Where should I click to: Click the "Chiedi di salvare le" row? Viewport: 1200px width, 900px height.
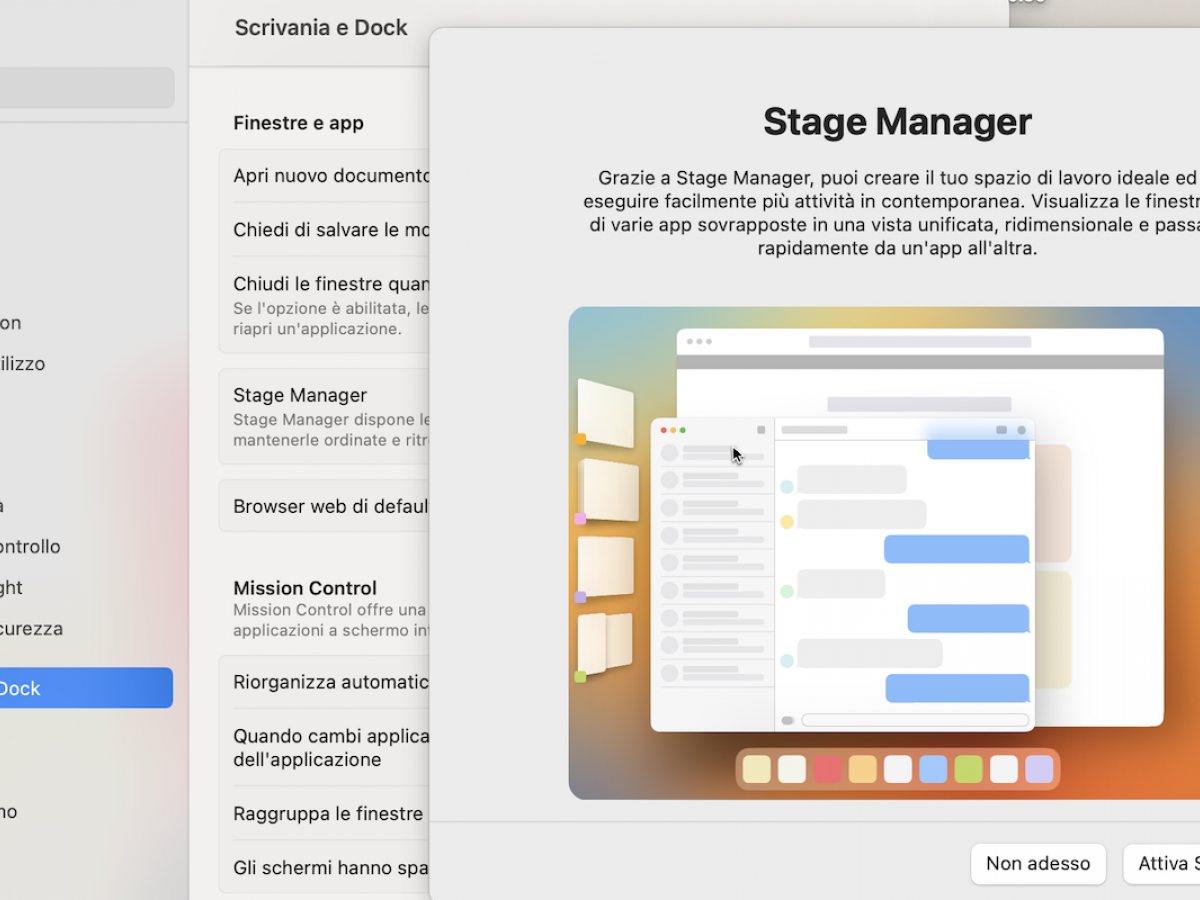325,230
